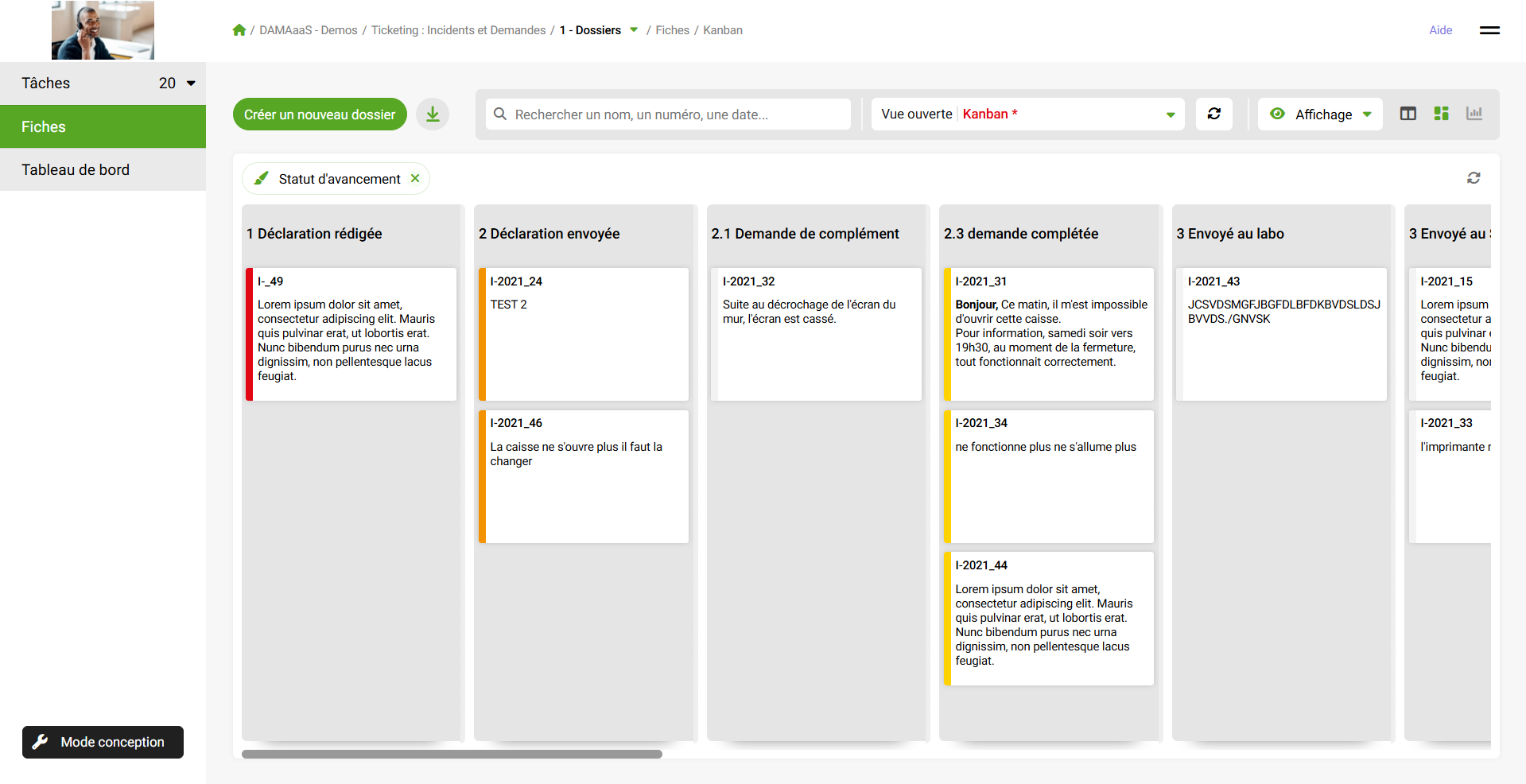
Task: Click in the Rechercher search field
Action: pyautogui.click(x=676, y=114)
